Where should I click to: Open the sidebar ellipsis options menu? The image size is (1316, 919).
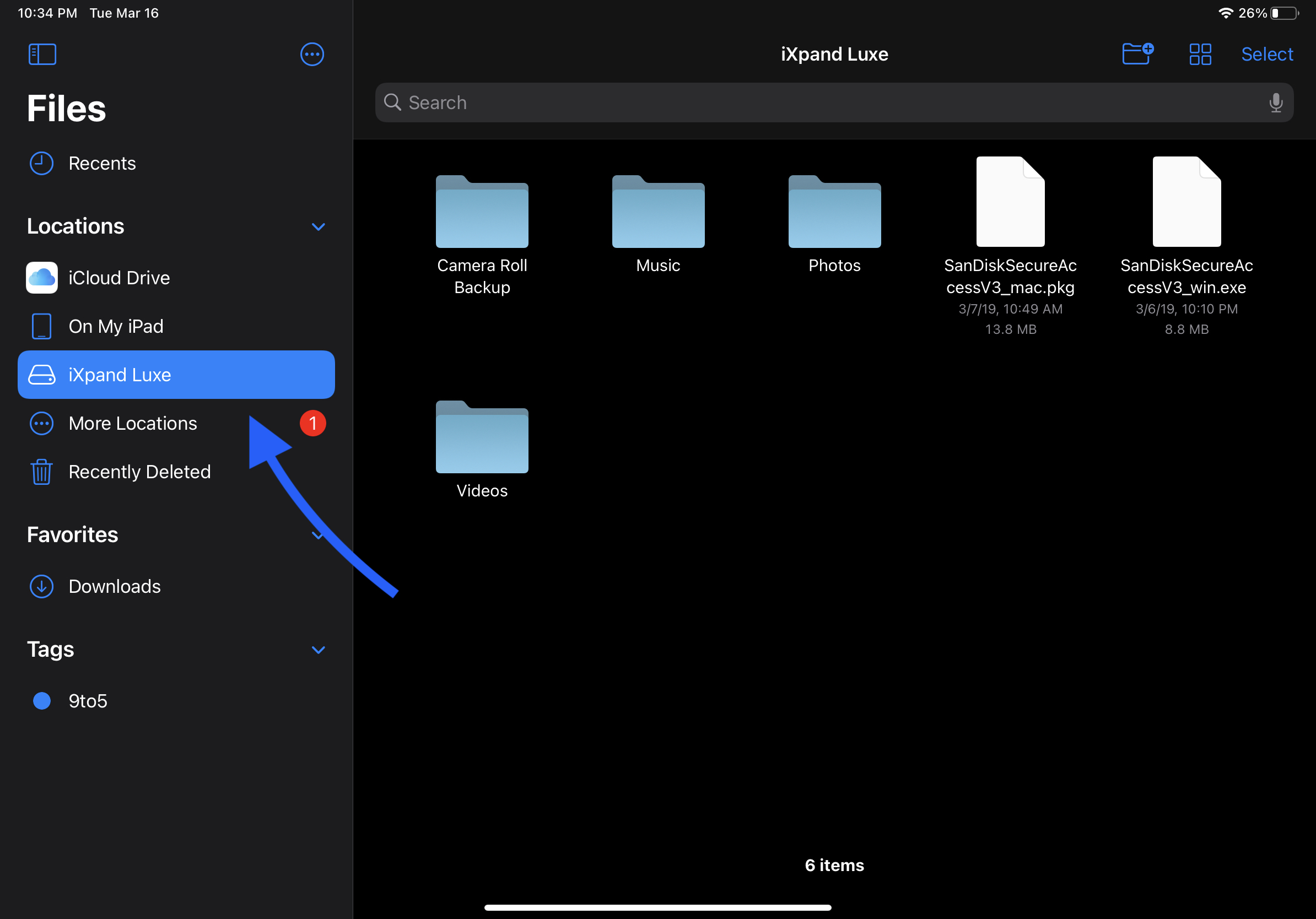pos(312,55)
